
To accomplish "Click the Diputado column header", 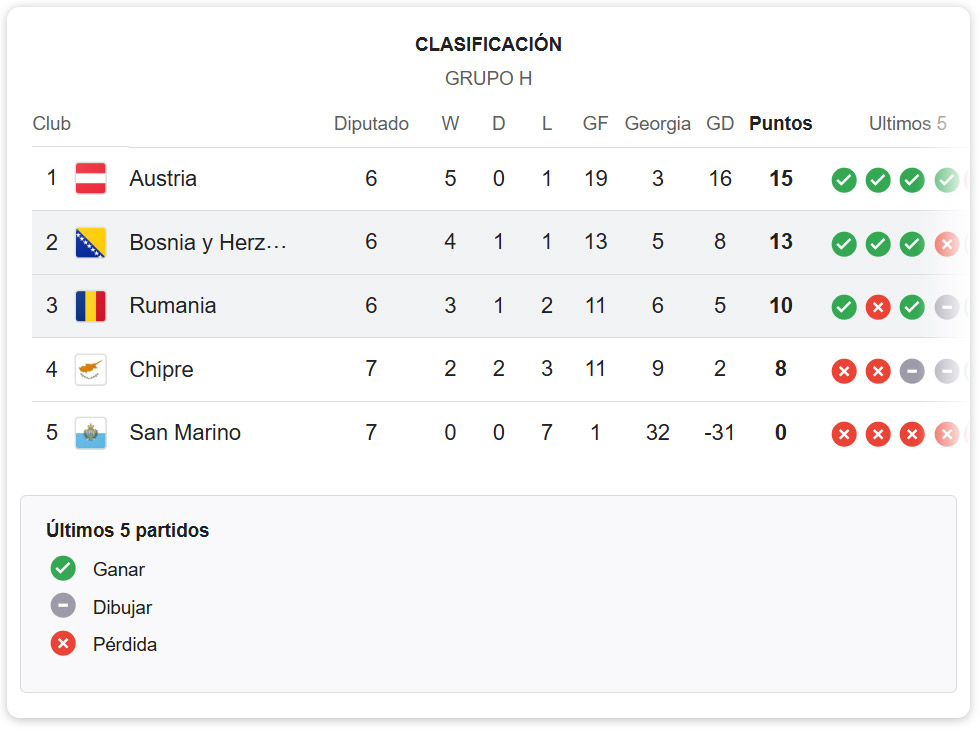I will (x=371, y=124).
